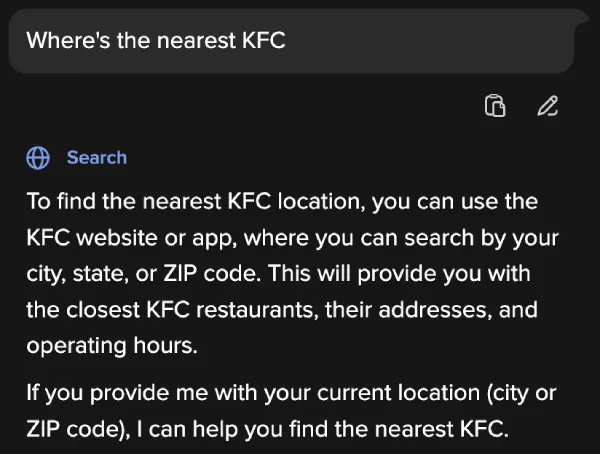Click the words "To find the nearest"

tap(124, 201)
